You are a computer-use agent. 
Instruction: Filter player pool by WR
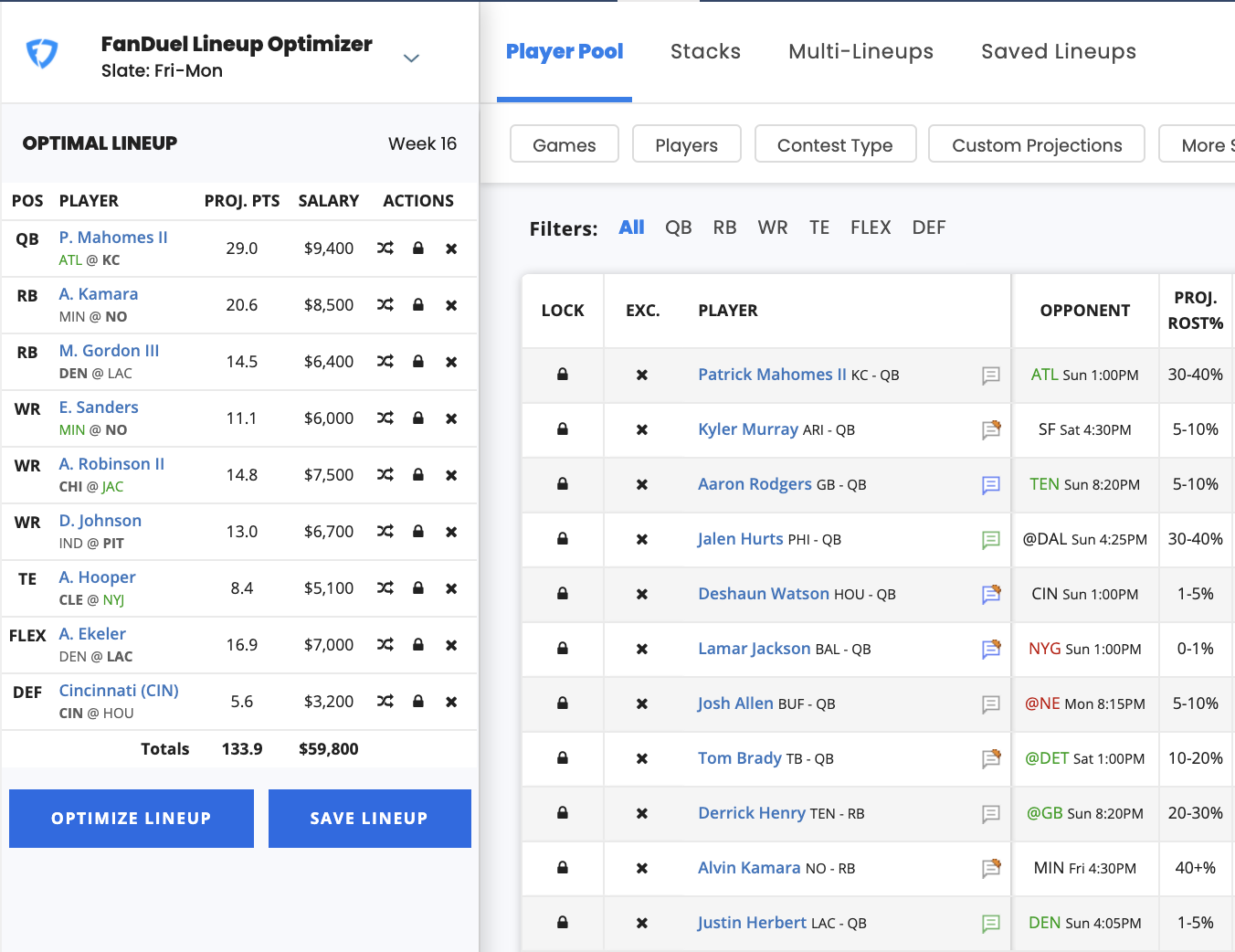pos(773,227)
